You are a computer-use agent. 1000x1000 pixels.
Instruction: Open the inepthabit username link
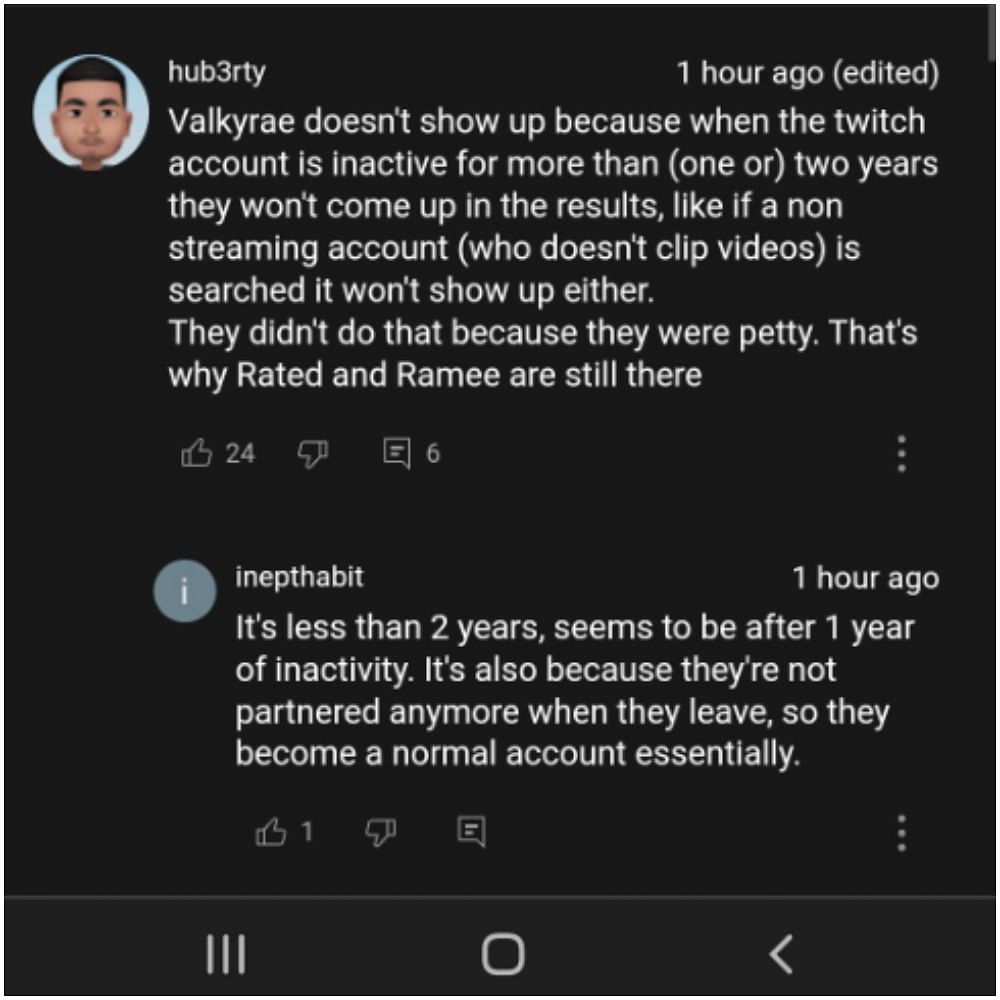(299, 577)
